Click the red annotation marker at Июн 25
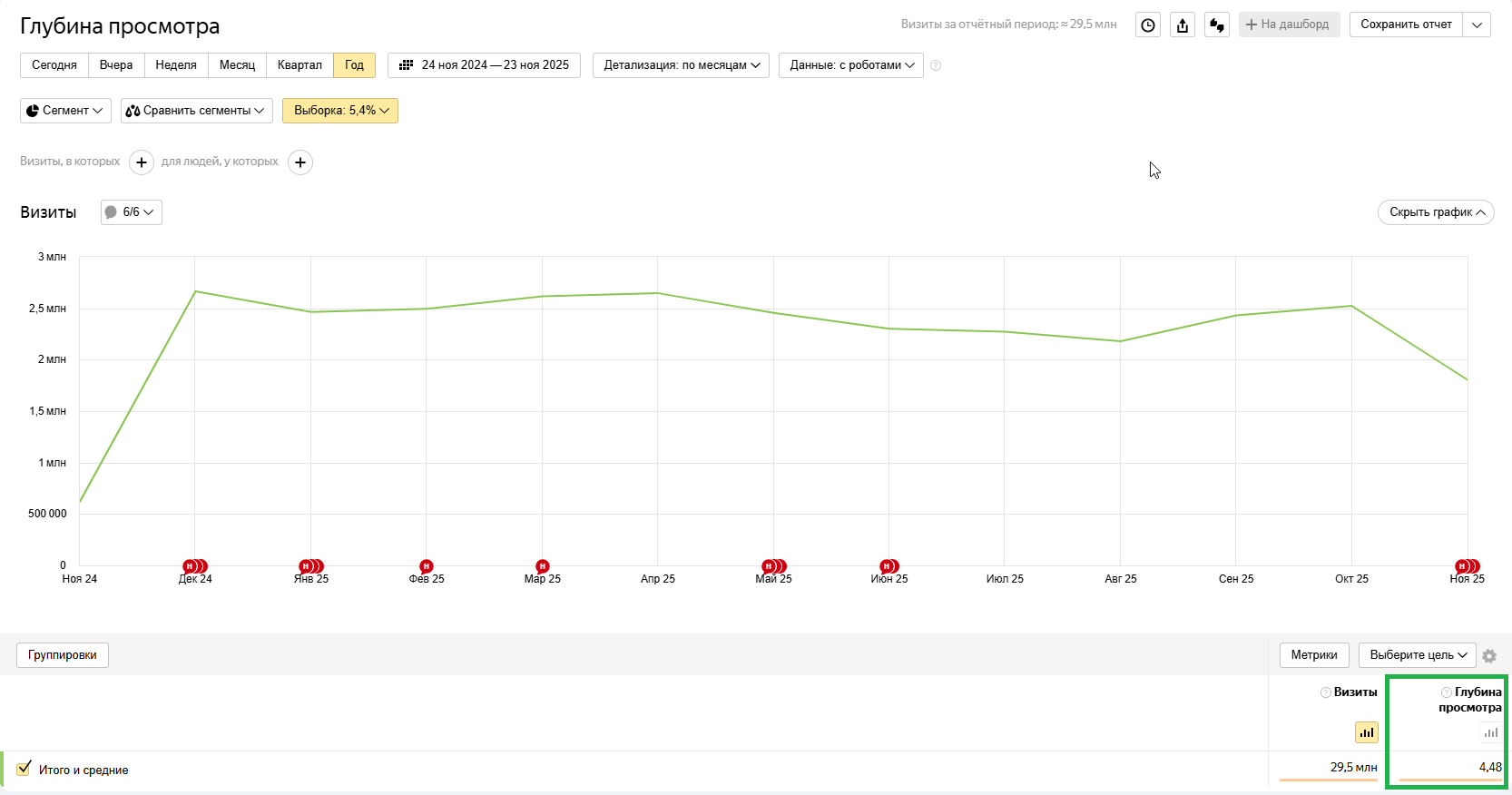 pos(889,566)
